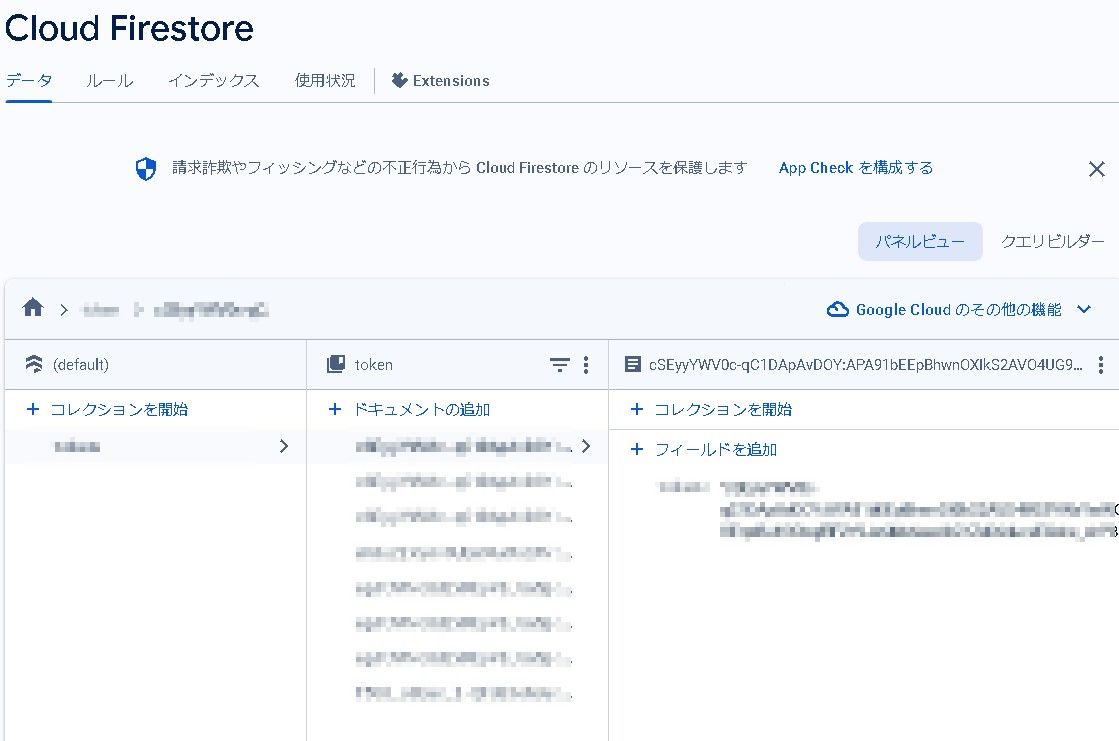Click the (default) database icon
The width and height of the screenshot is (1119, 741).
[34, 364]
